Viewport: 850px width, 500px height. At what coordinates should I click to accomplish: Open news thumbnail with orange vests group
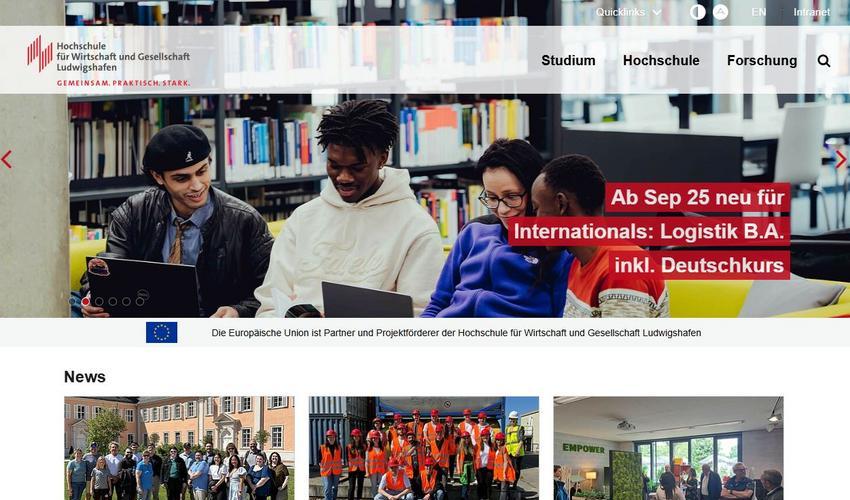point(424,448)
